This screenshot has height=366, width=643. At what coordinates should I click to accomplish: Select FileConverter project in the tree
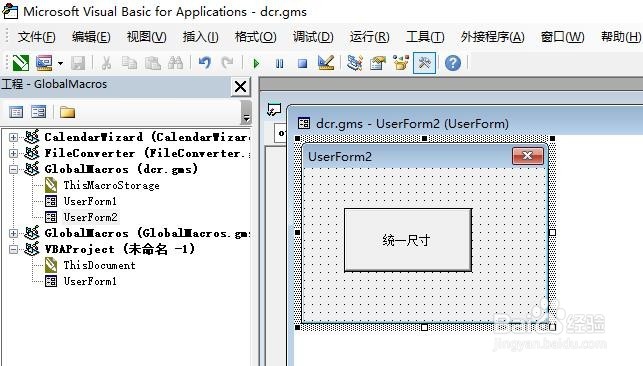coord(148,153)
